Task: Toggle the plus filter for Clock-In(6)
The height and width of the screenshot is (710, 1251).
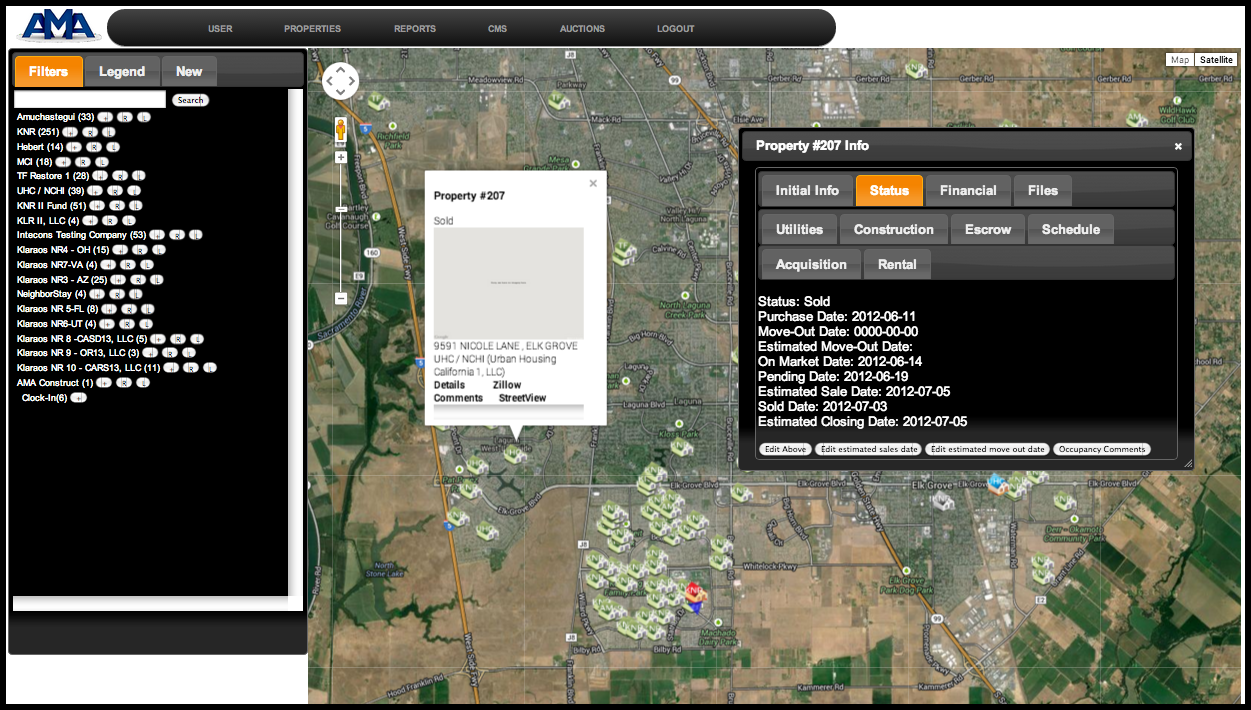Action: point(79,398)
